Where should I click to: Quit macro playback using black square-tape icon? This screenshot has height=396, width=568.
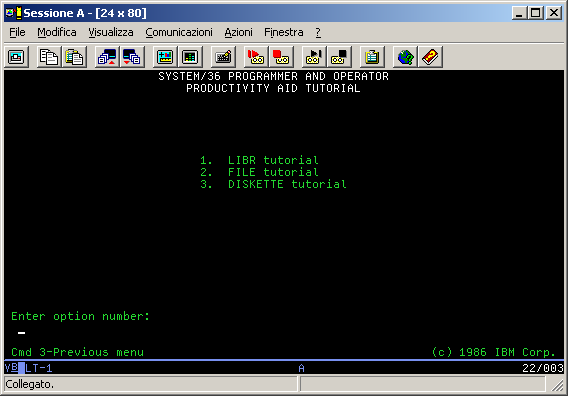pyautogui.click(x=339, y=57)
